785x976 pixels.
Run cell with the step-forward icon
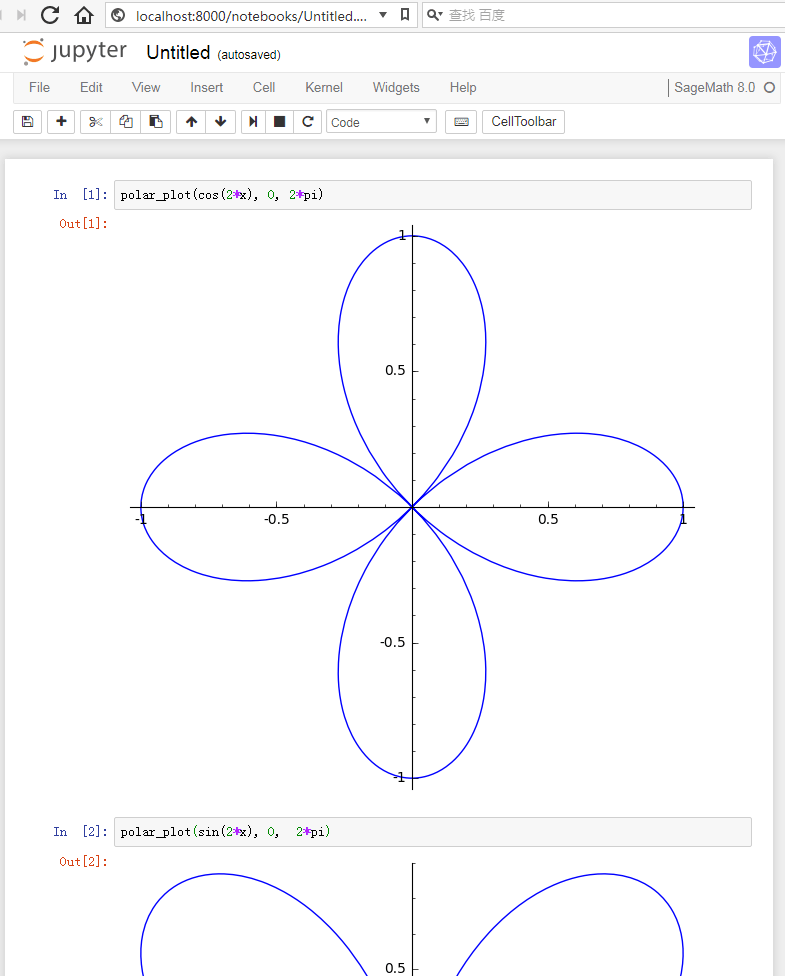click(x=253, y=122)
